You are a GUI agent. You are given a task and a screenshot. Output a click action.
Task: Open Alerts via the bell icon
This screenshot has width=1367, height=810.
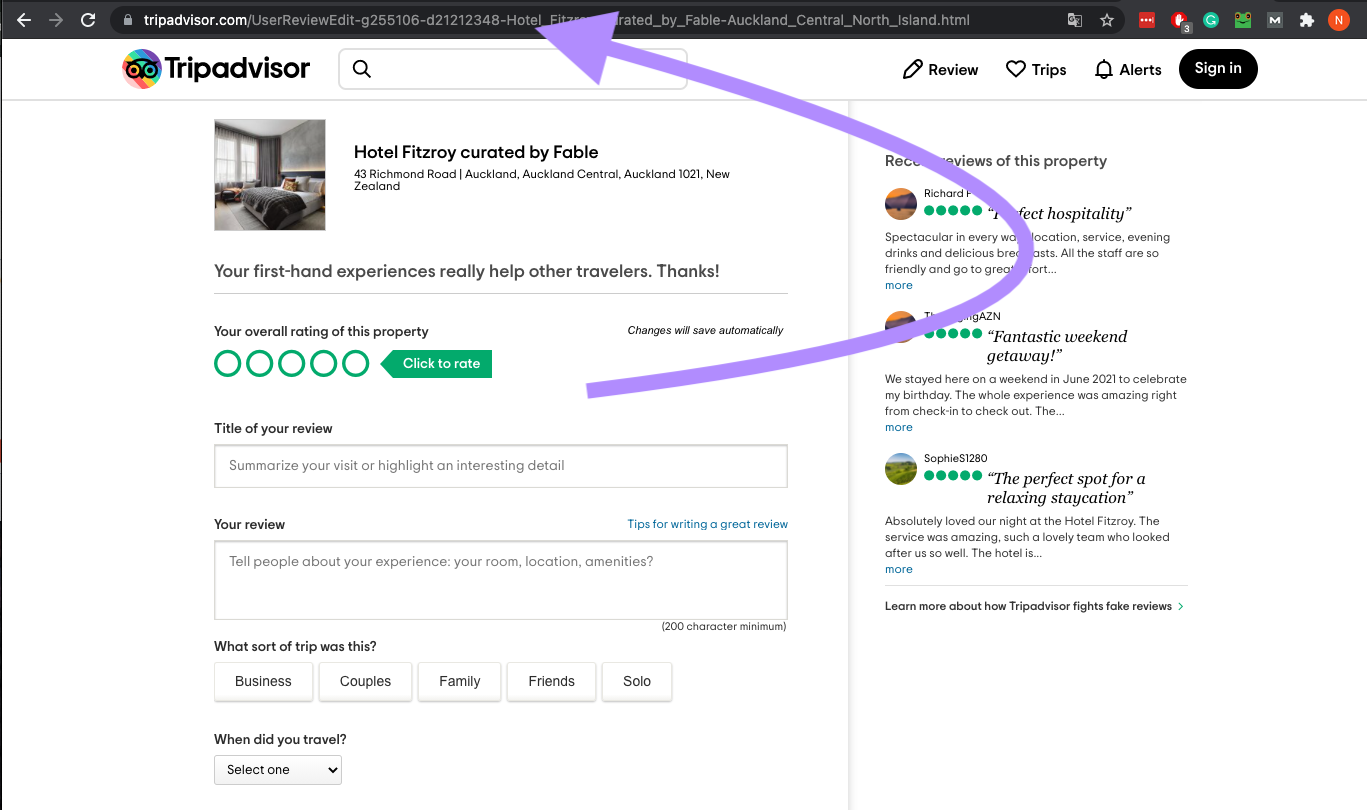click(1103, 69)
